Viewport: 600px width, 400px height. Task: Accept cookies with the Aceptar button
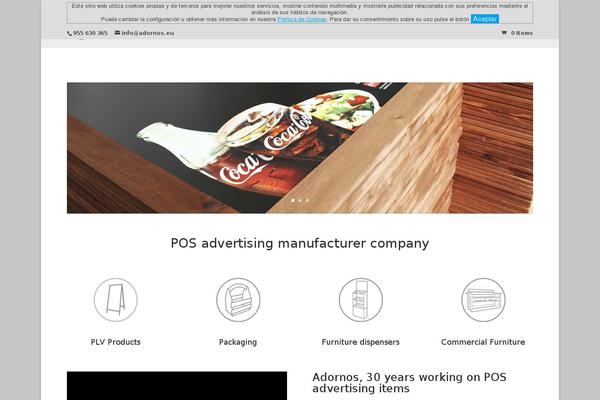click(x=484, y=19)
